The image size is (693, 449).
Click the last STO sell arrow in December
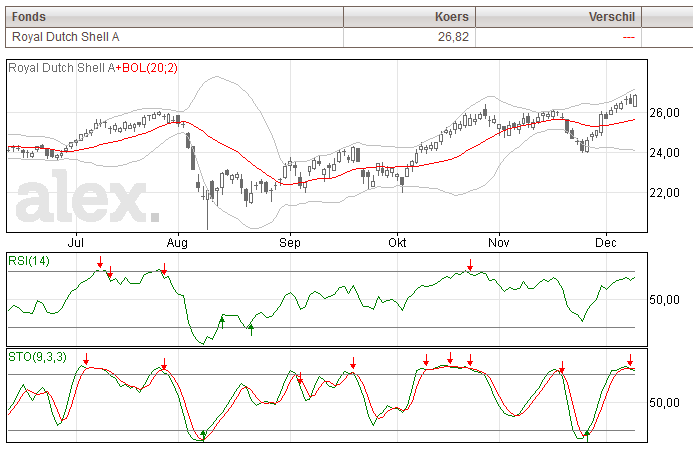pyautogui.click(x=630, y=360)
